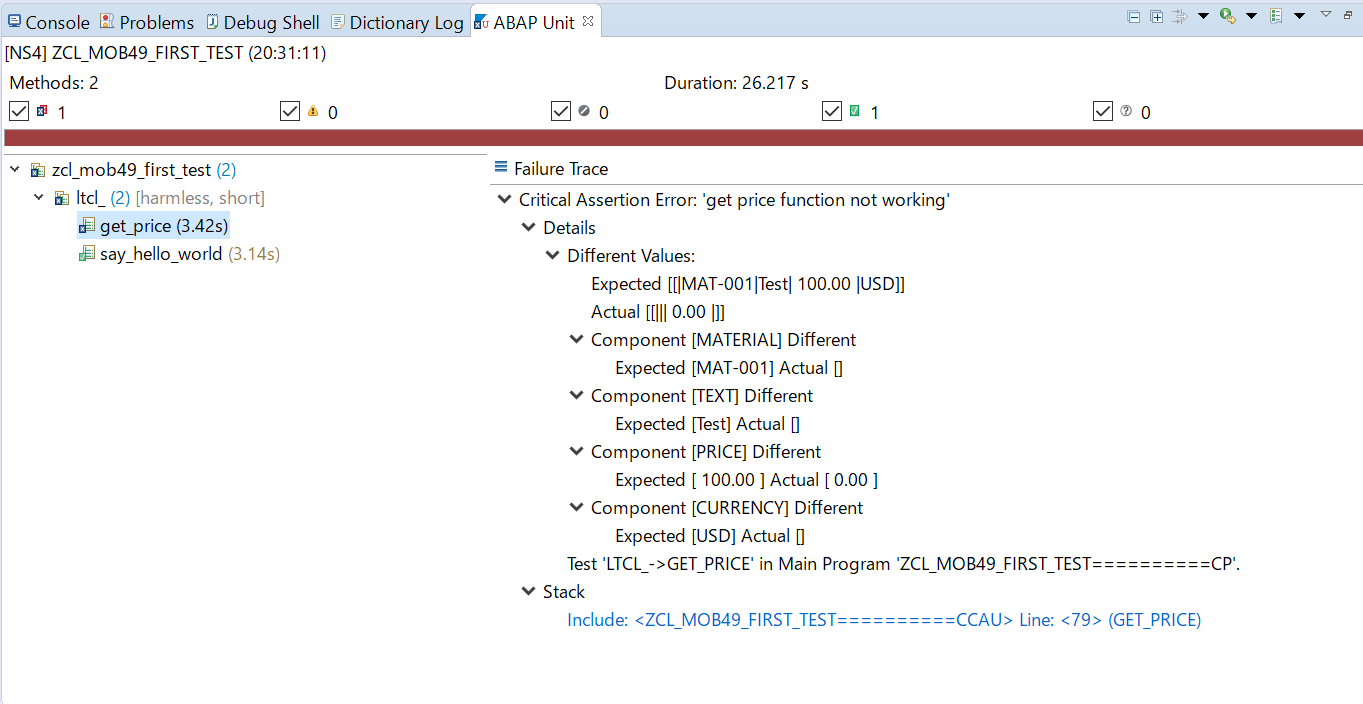
Task: Click the Console tab icon
Action: point(14,21)
